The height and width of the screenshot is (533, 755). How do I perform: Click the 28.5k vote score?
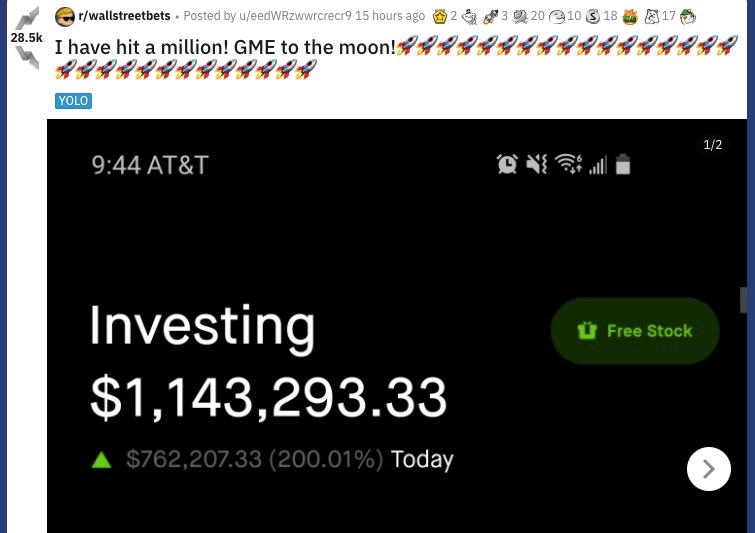click(26, 38)
